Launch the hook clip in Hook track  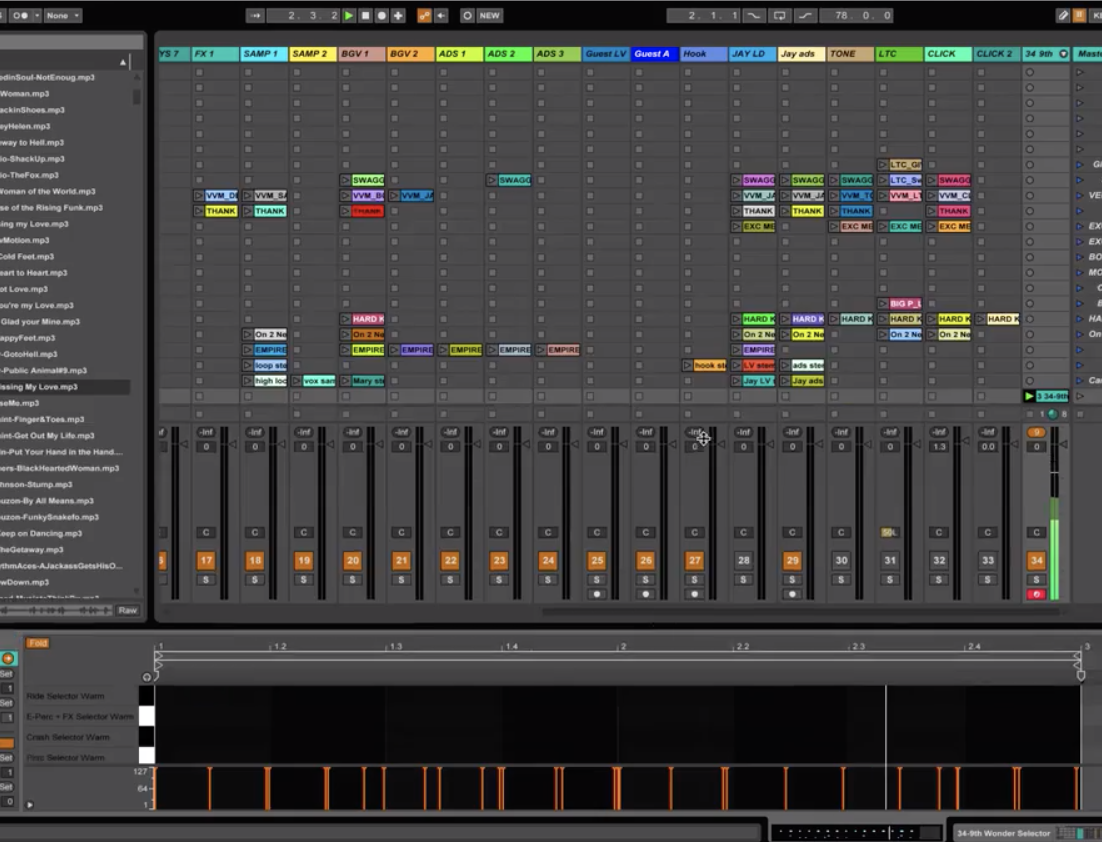pos(688,366)
